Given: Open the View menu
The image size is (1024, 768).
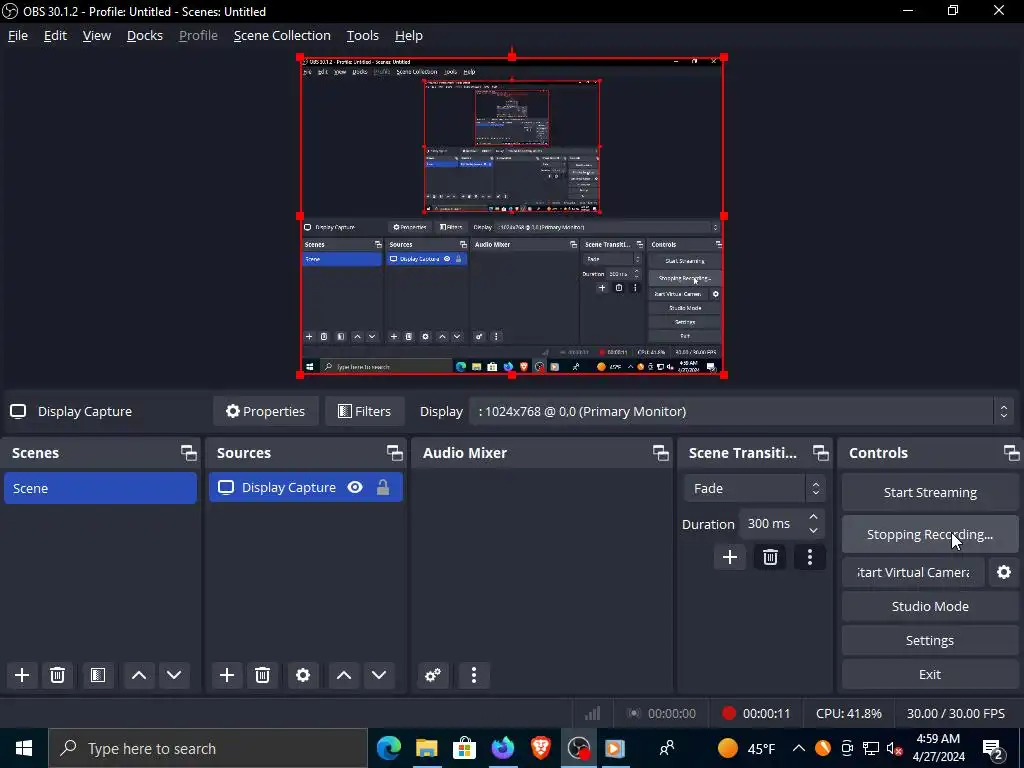Looking at the screenshot, I should coord(97,35).
